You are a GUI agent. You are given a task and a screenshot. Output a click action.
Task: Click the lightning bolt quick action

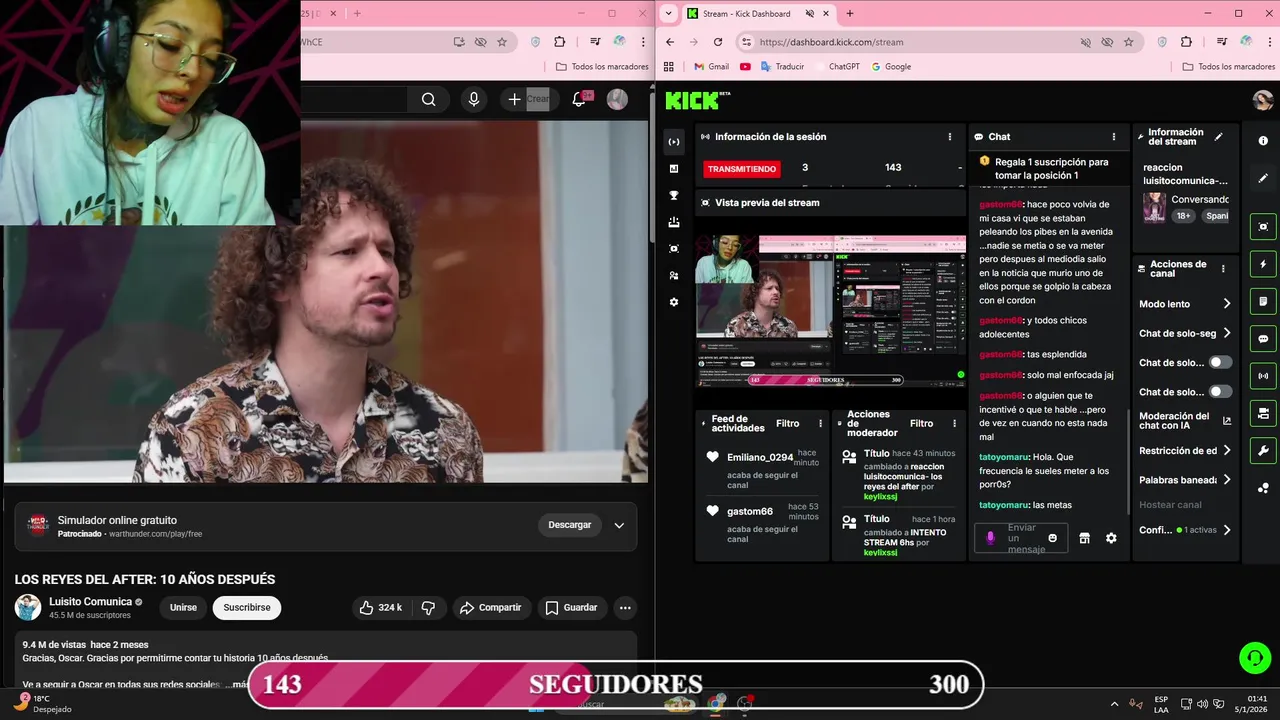pyautogui.click(x=1263, y=264)
